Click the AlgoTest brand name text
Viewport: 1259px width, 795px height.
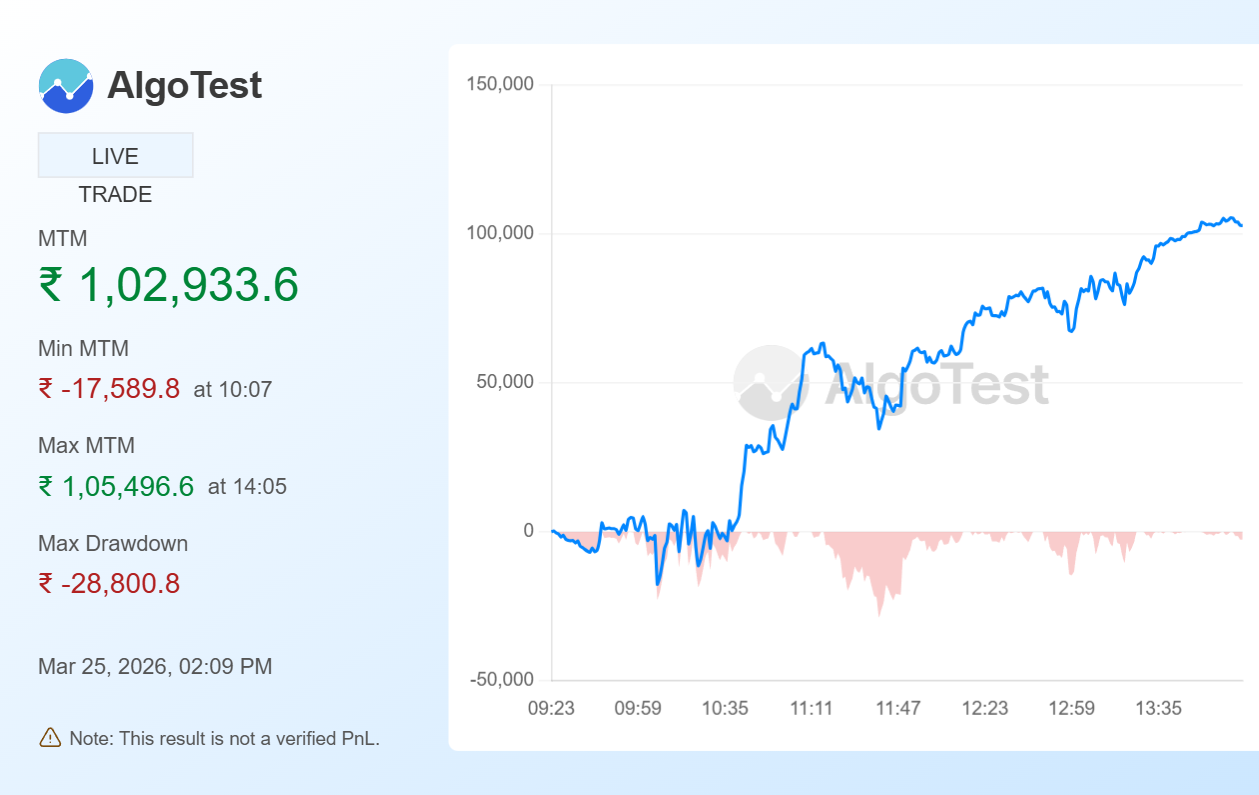(184, 86)
